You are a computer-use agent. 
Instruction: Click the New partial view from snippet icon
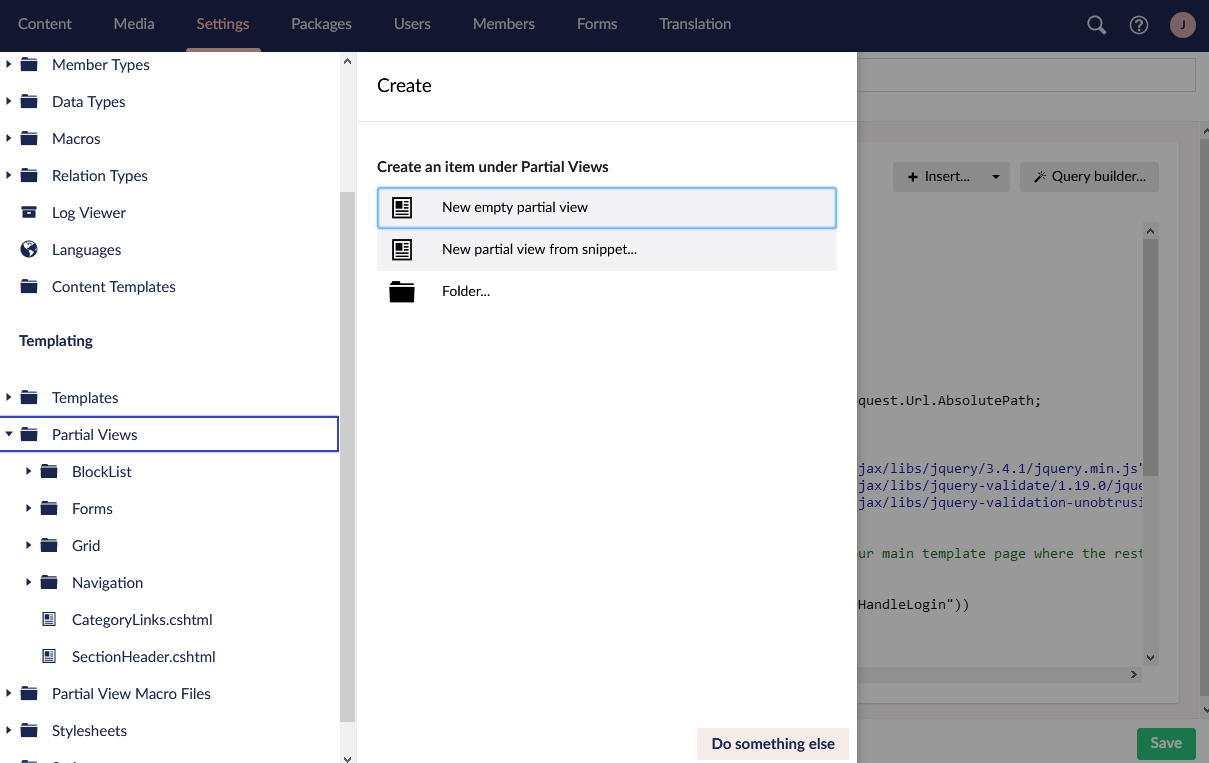[x=402, y=250]
